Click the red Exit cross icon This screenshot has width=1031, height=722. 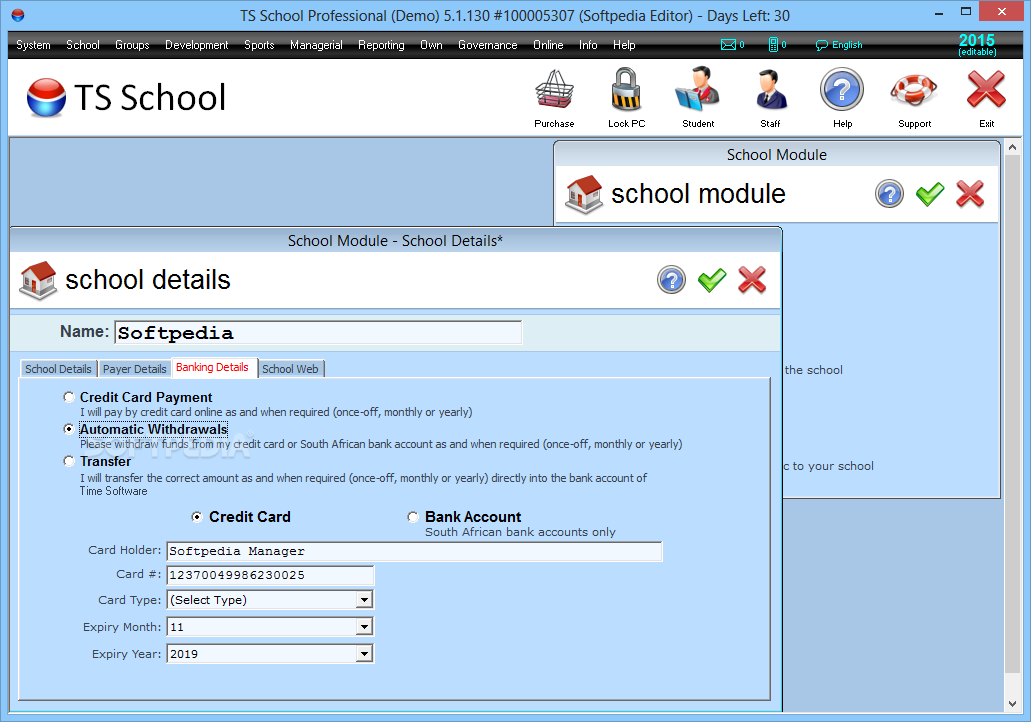986,89
